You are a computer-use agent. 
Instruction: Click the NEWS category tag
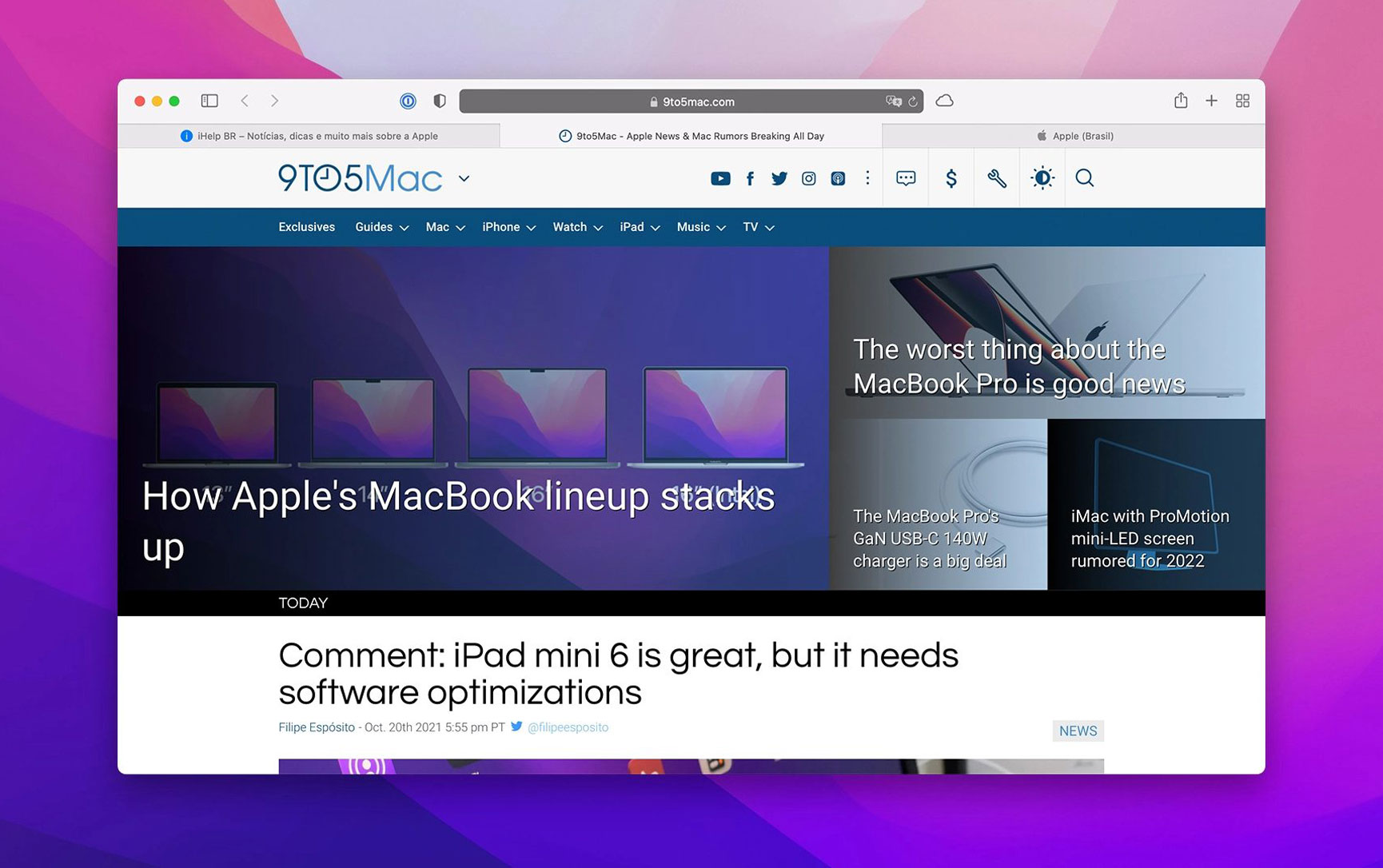[x=1078, y=731]
